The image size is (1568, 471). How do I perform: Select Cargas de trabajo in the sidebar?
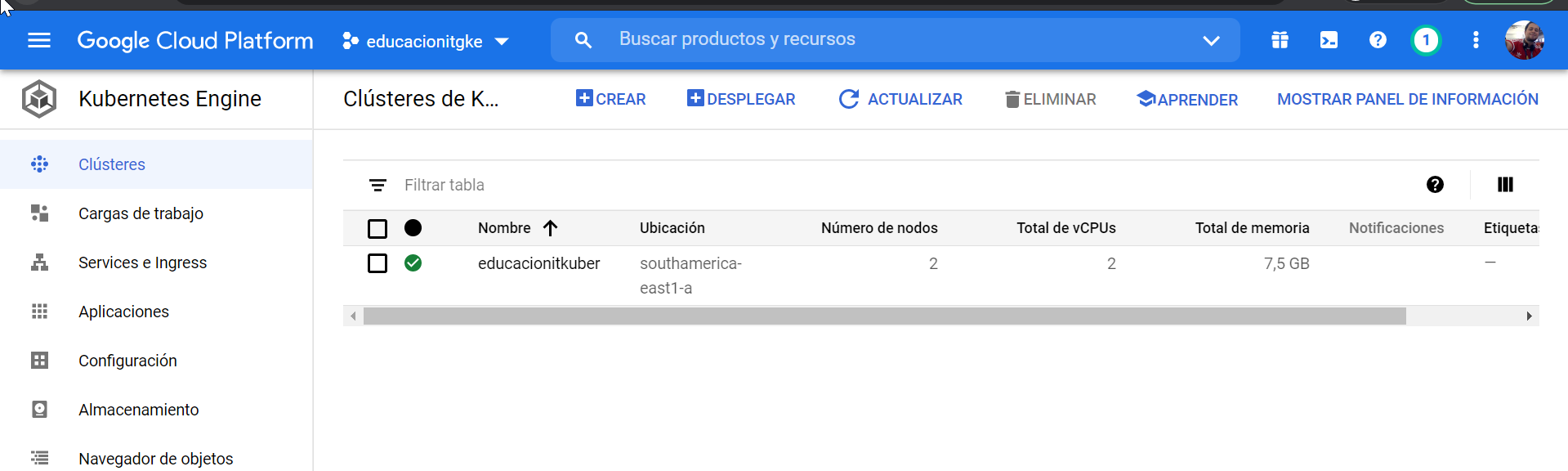click(x=156, y=213)
